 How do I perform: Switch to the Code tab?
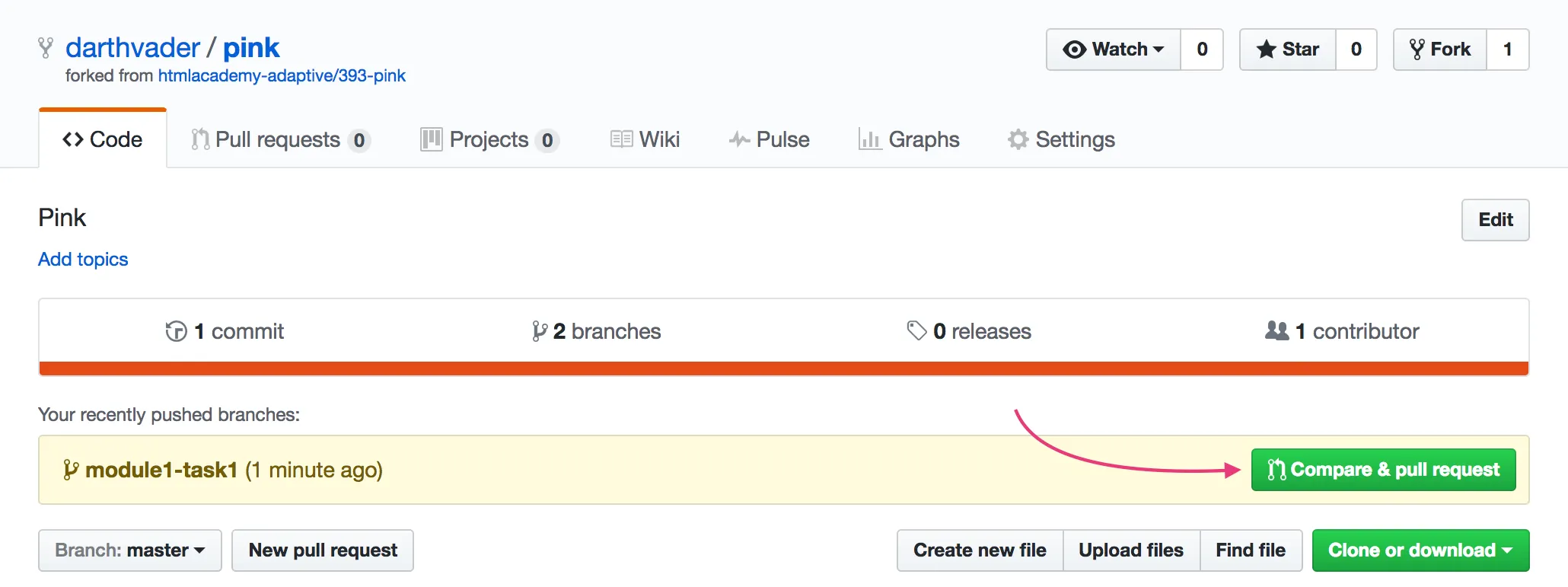tap(103, 139)
